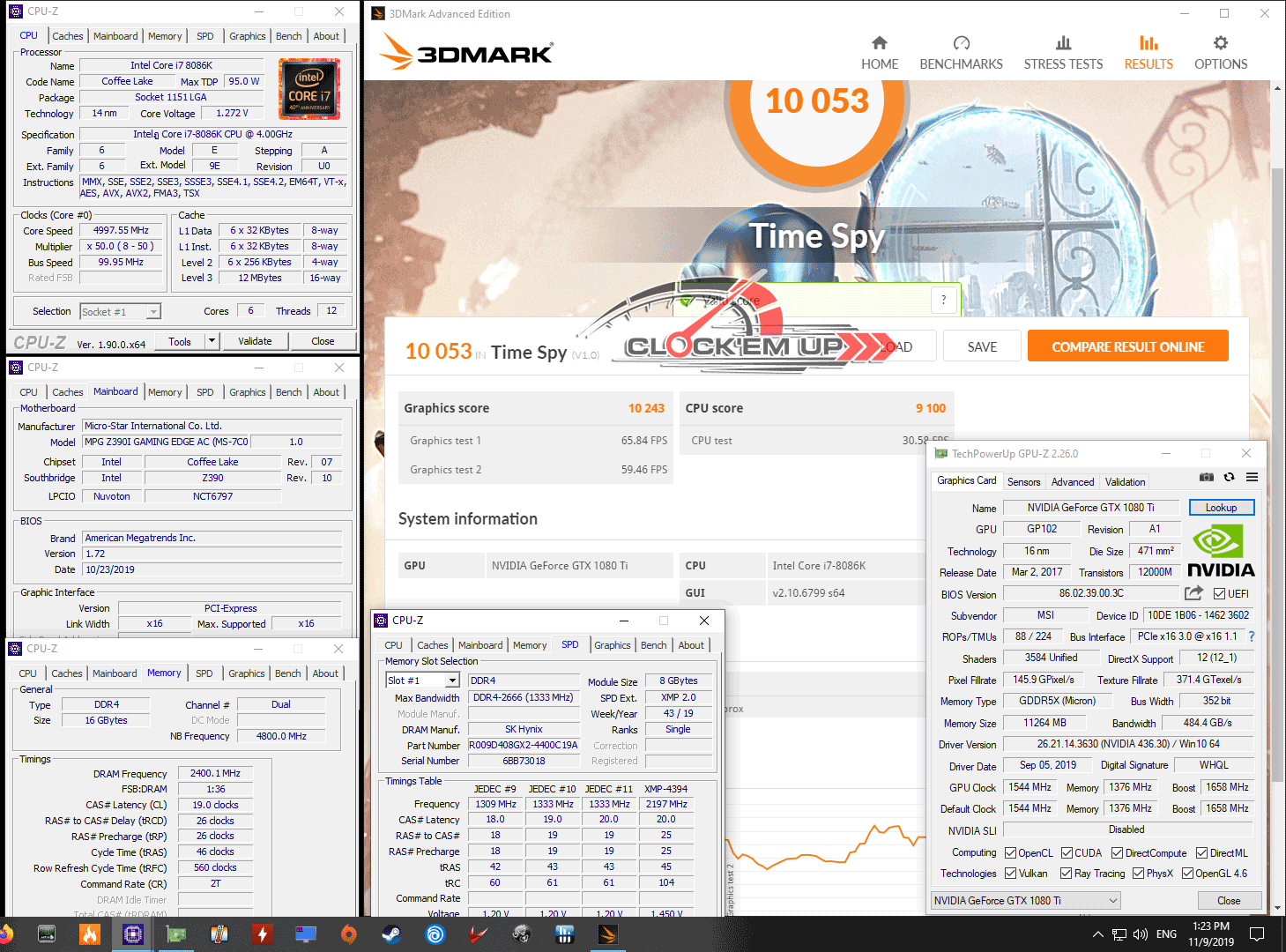Open the Caches tab in top CPU-Z window
This screenshot has width=1286, height=952.
click(68, 36)
